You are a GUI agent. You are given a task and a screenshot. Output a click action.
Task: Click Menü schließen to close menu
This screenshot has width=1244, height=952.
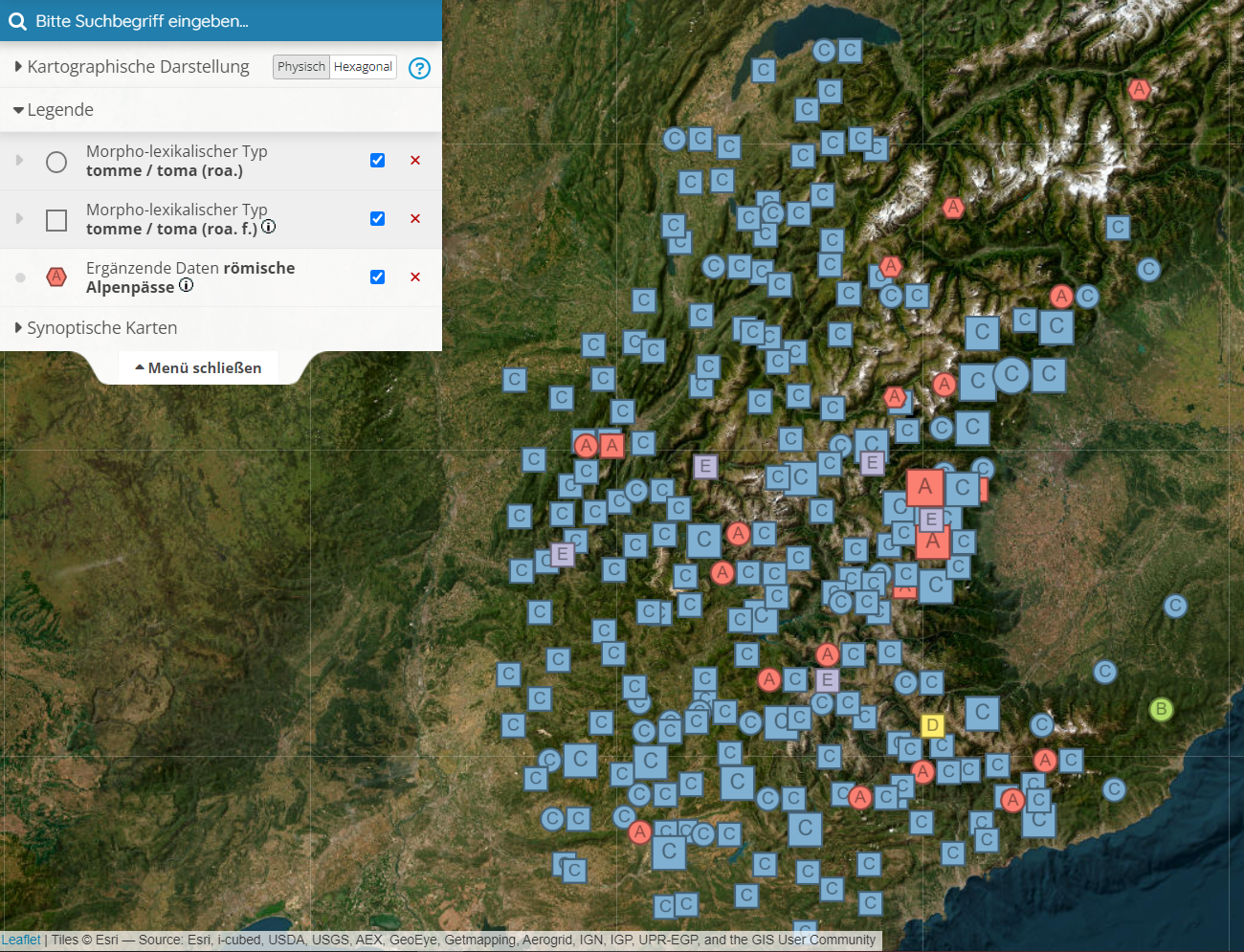198,368
